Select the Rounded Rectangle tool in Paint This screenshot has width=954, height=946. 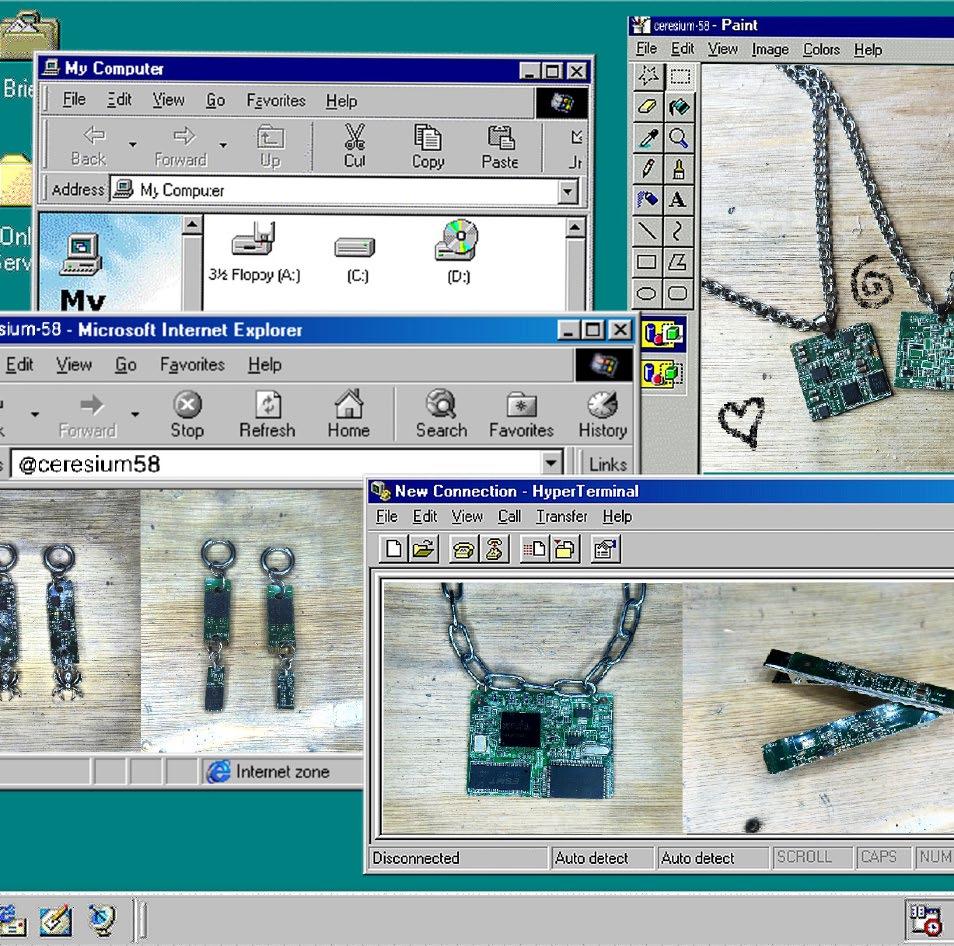click(679, 293)
